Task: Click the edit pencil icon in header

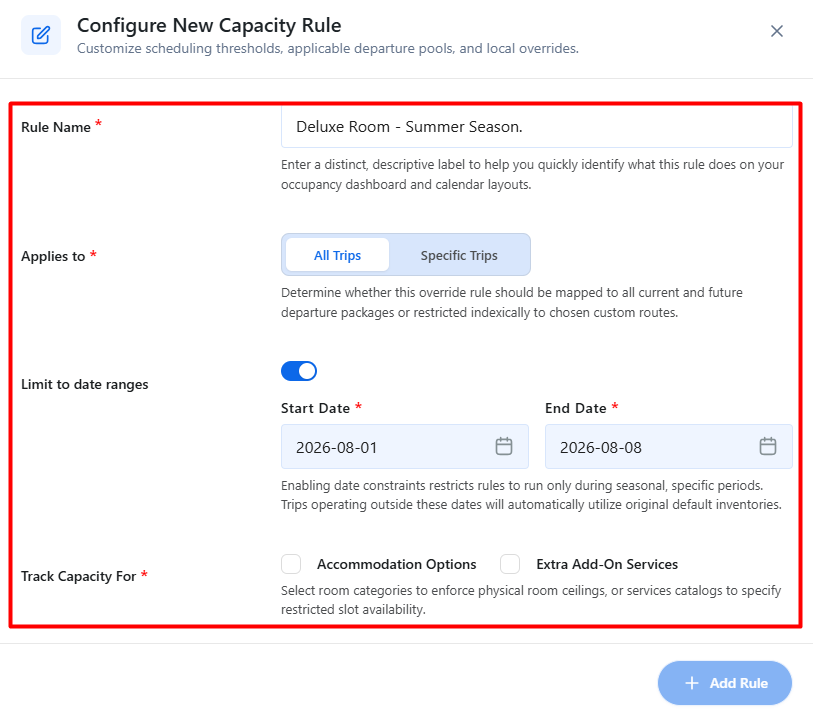Action: tap(41, 35)
